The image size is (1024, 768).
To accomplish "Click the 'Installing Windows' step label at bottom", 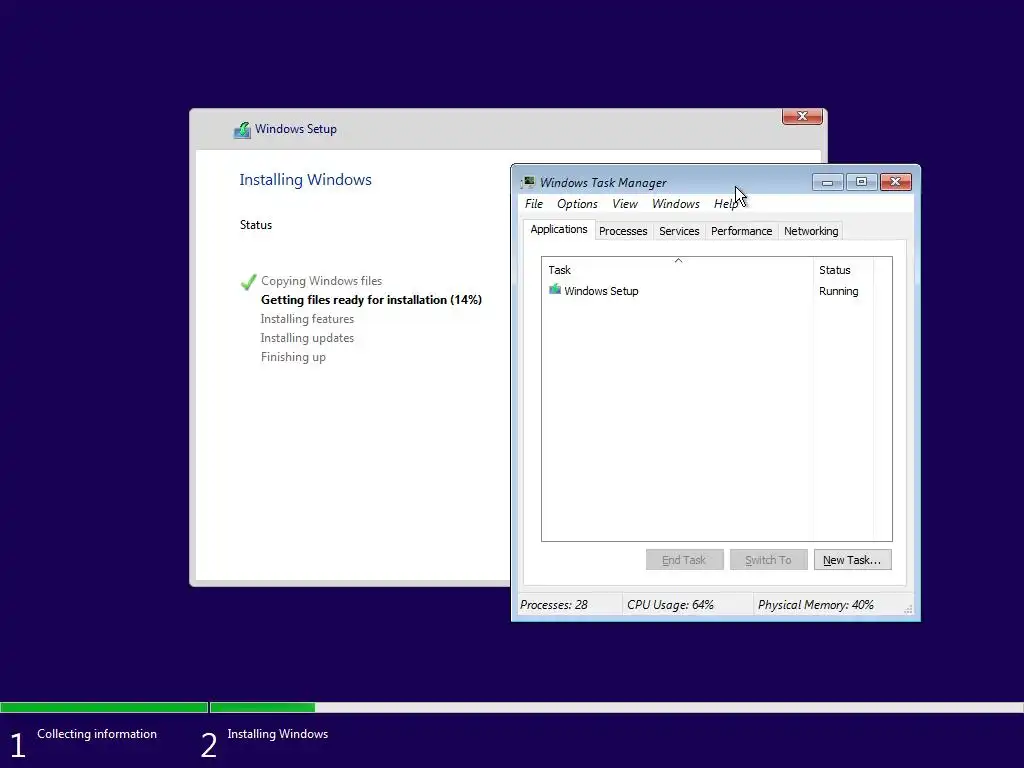I will click(278, 734).
